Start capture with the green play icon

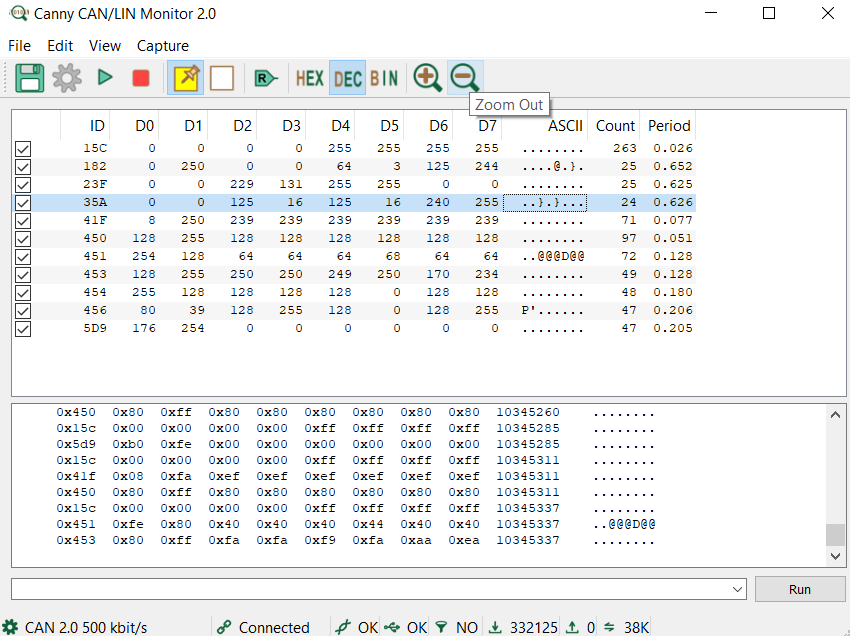coord(105,78)
